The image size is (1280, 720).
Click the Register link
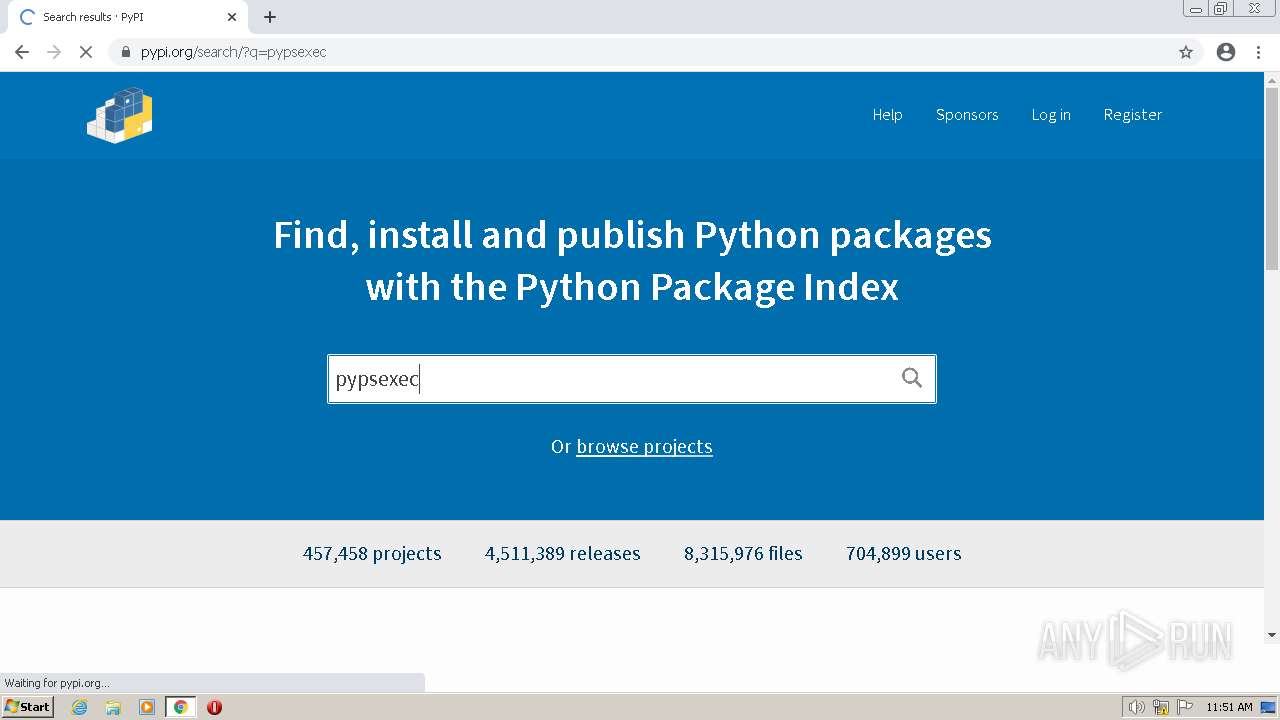(x=1132, y=115)
